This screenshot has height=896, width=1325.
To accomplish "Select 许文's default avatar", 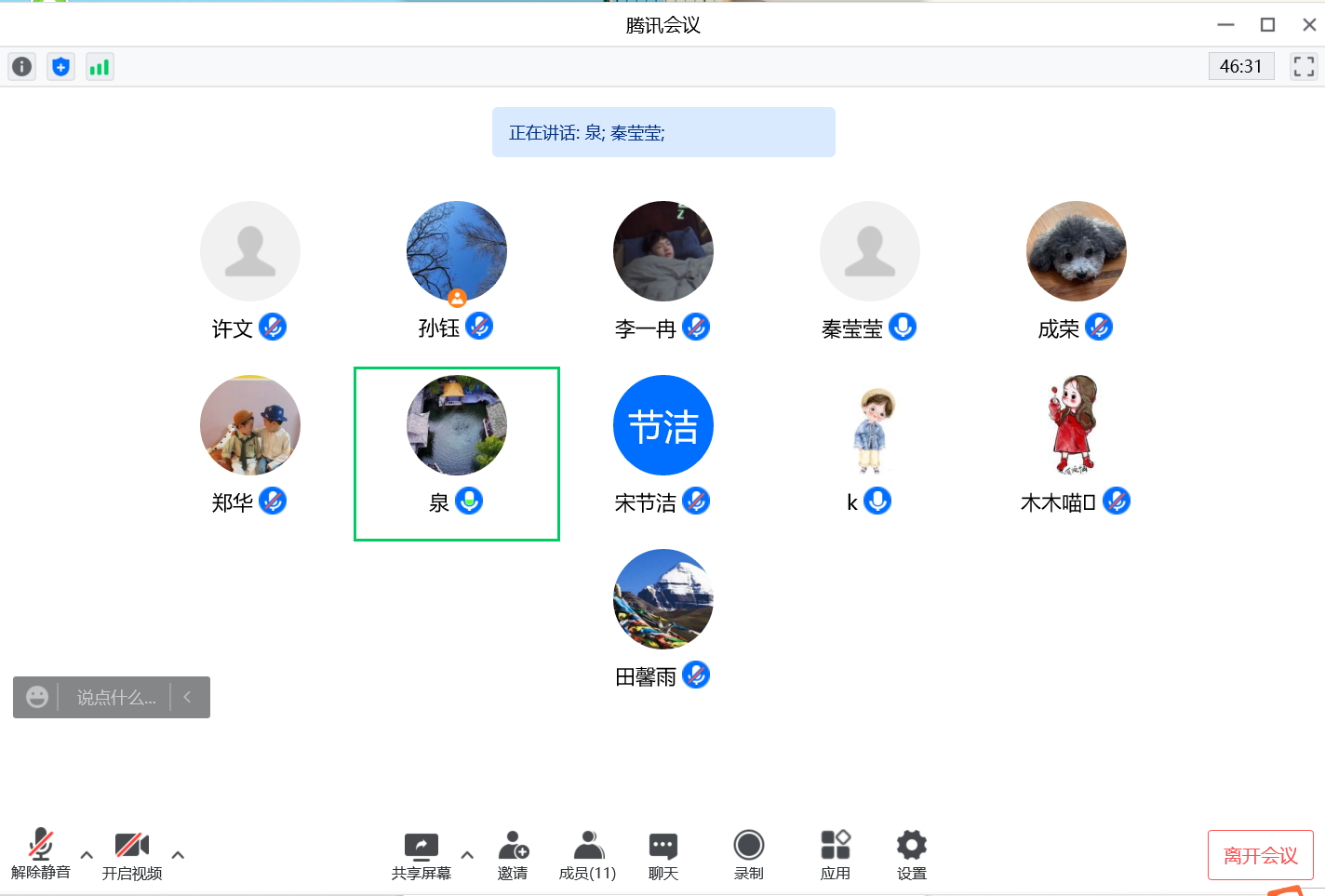I will (x=250, y=251).
